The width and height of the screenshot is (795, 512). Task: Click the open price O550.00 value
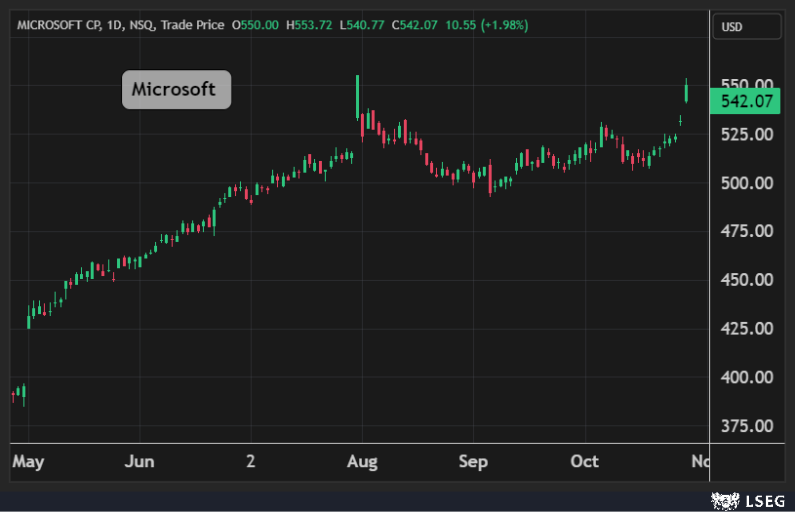(x=256, y=24)
